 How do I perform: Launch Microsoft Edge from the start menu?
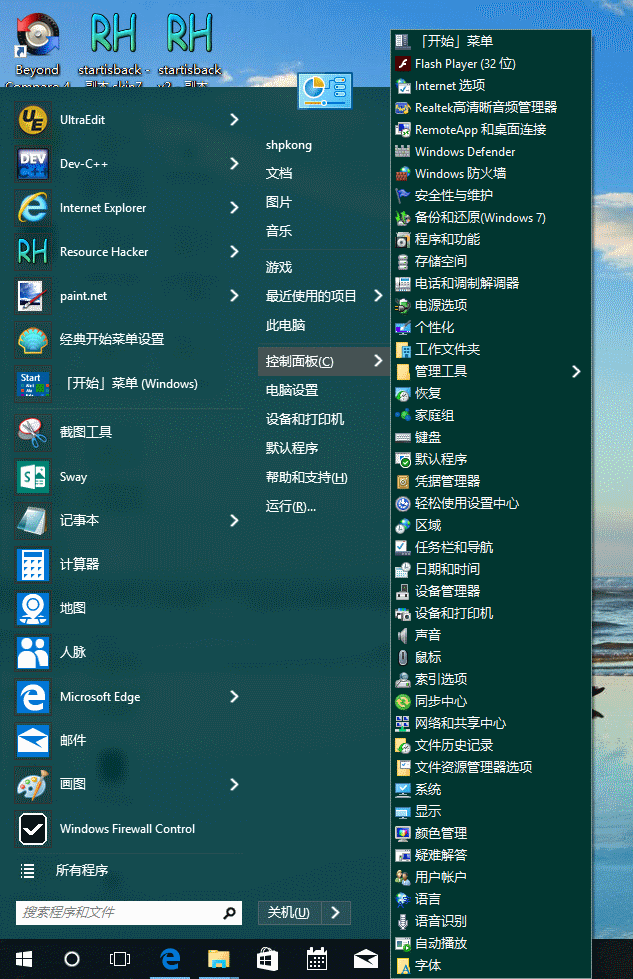[x=128, y=696]
